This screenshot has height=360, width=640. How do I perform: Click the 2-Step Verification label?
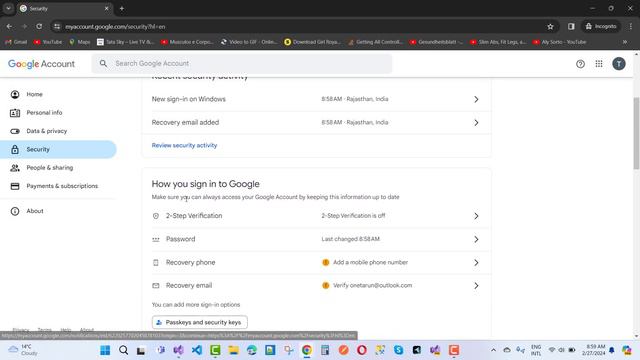tap(194, 216)
